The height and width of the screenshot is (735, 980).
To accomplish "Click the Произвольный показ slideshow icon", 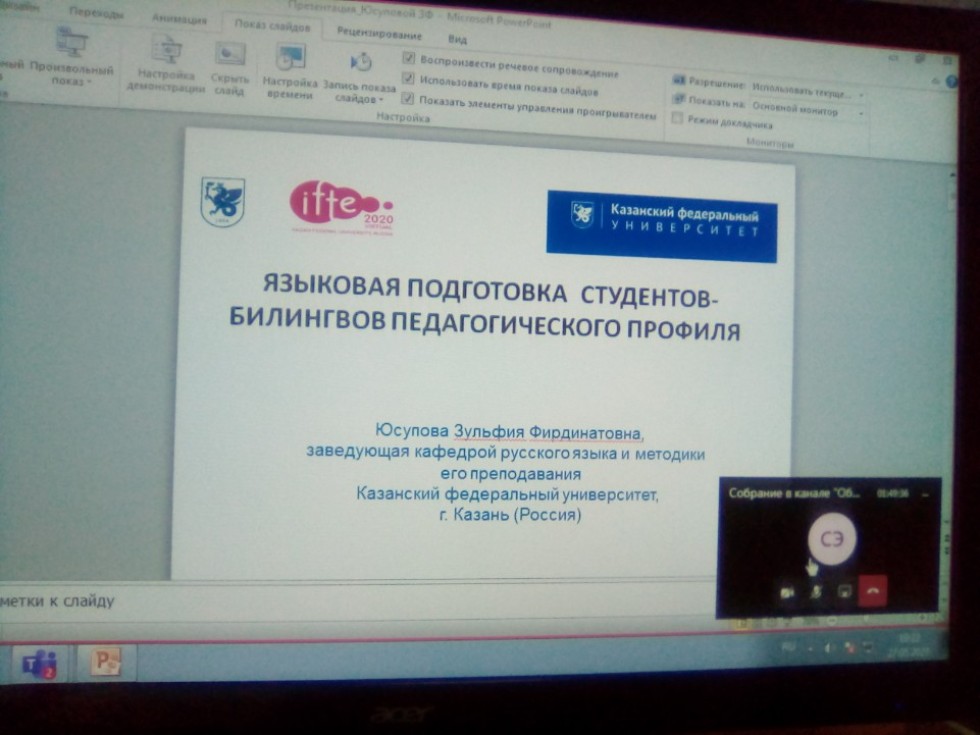I will (x=72, y=47).
